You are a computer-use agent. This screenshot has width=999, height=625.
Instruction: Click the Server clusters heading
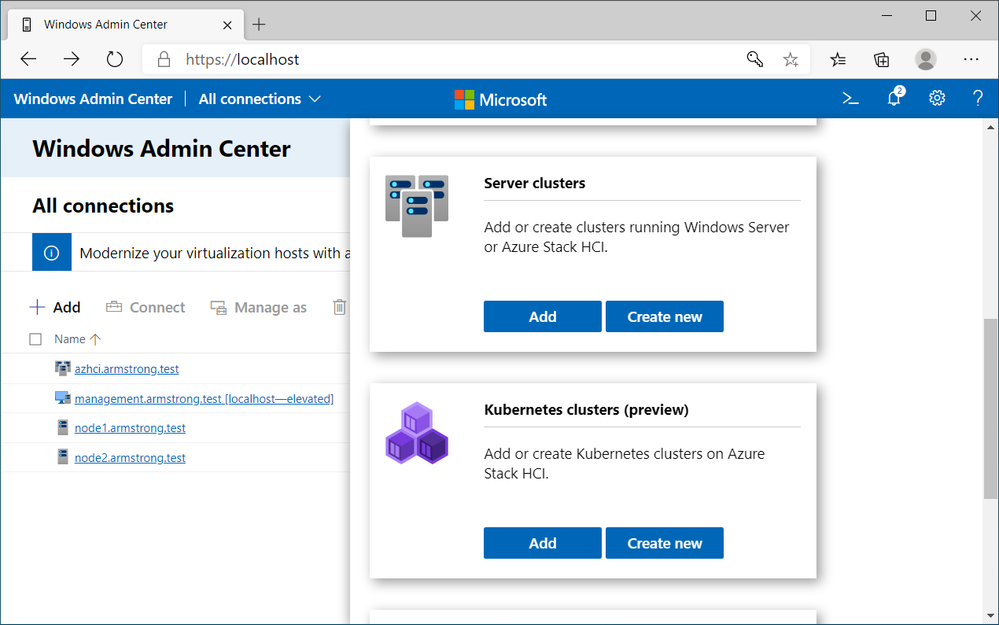[535, 183]
